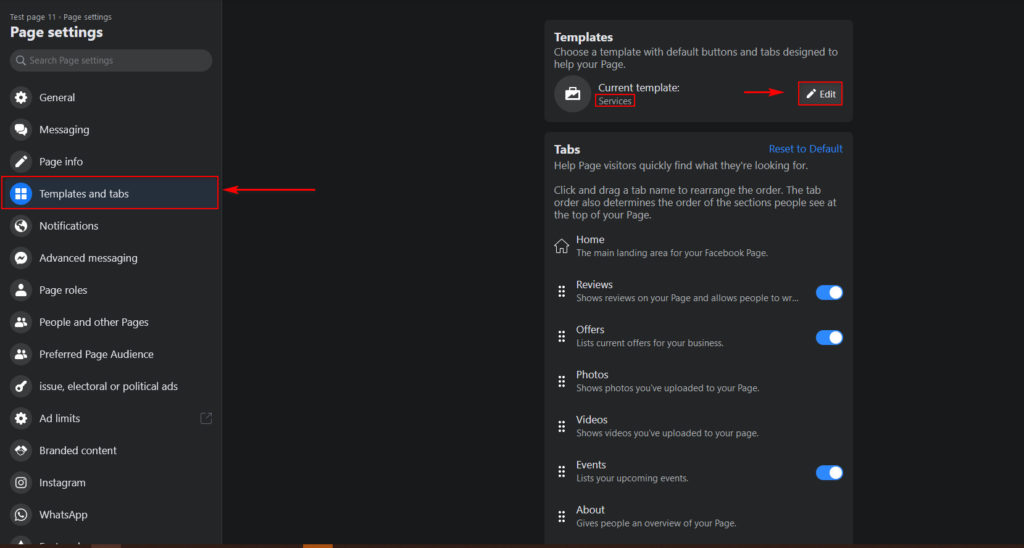Click the Reviews tab label

[x=594, y=285]
